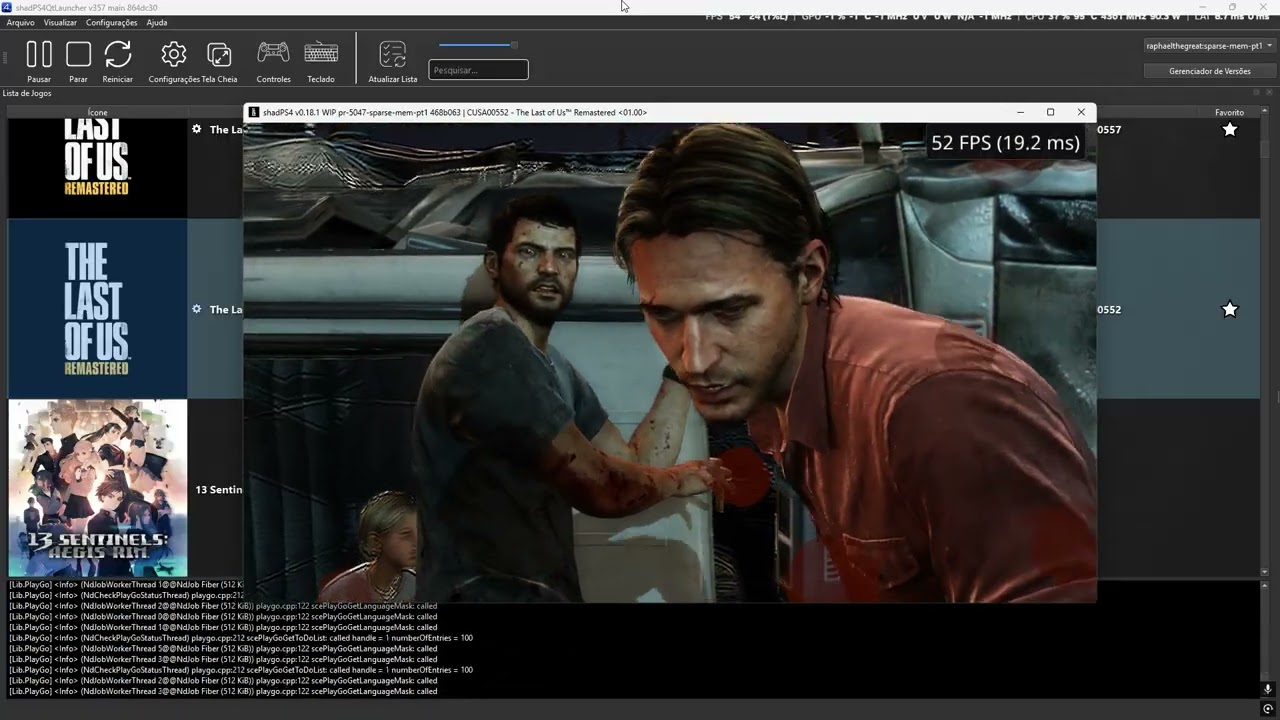Select the 13 Sentinels: Aegis Rim cover thumbnail

98,488
